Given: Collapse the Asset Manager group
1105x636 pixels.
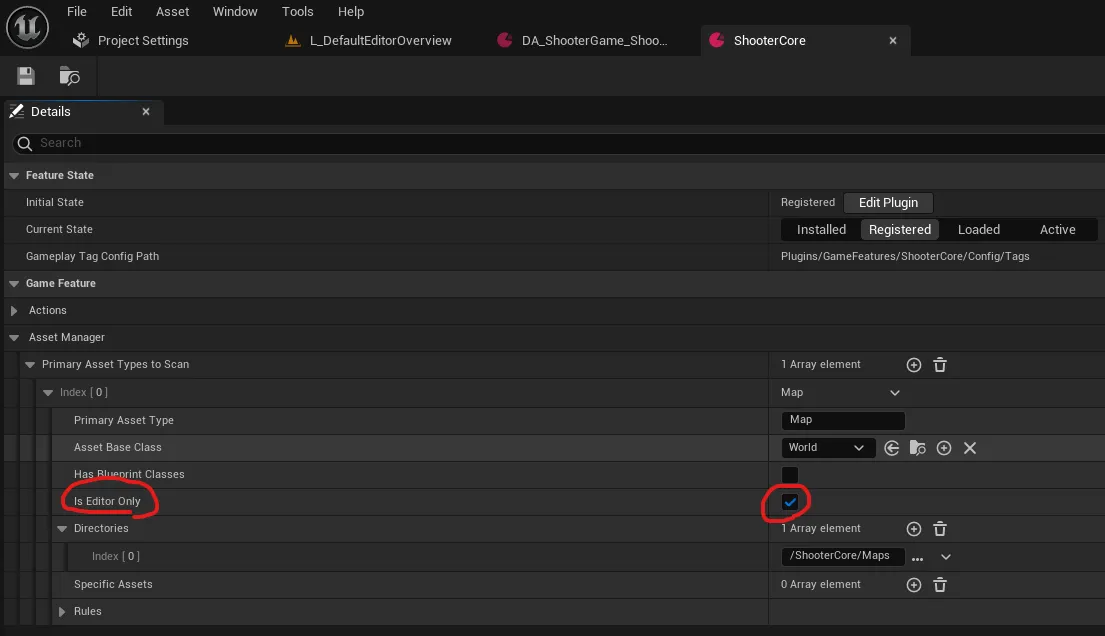Looking at the screenshot, I should point(14,338).
